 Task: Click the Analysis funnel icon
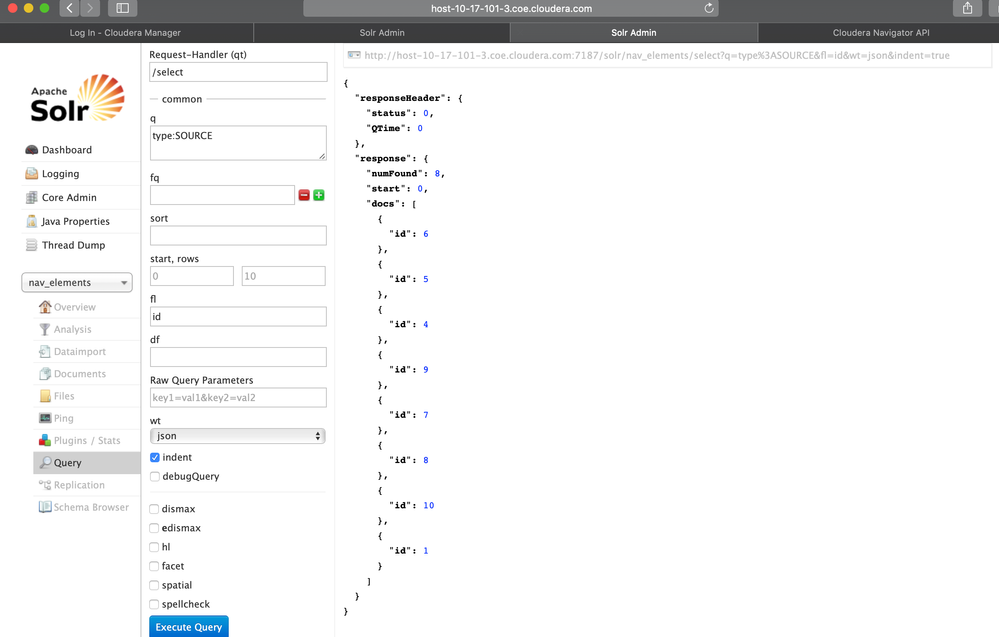pos(45,329)
